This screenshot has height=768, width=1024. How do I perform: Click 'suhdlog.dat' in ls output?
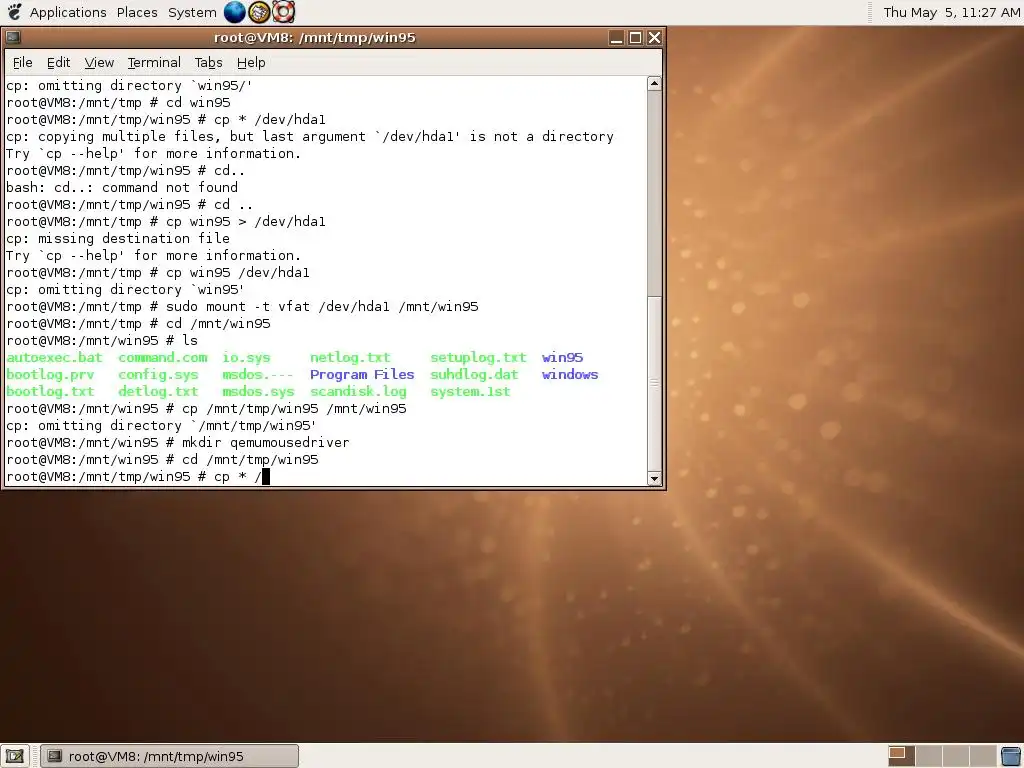coord(474,375)
